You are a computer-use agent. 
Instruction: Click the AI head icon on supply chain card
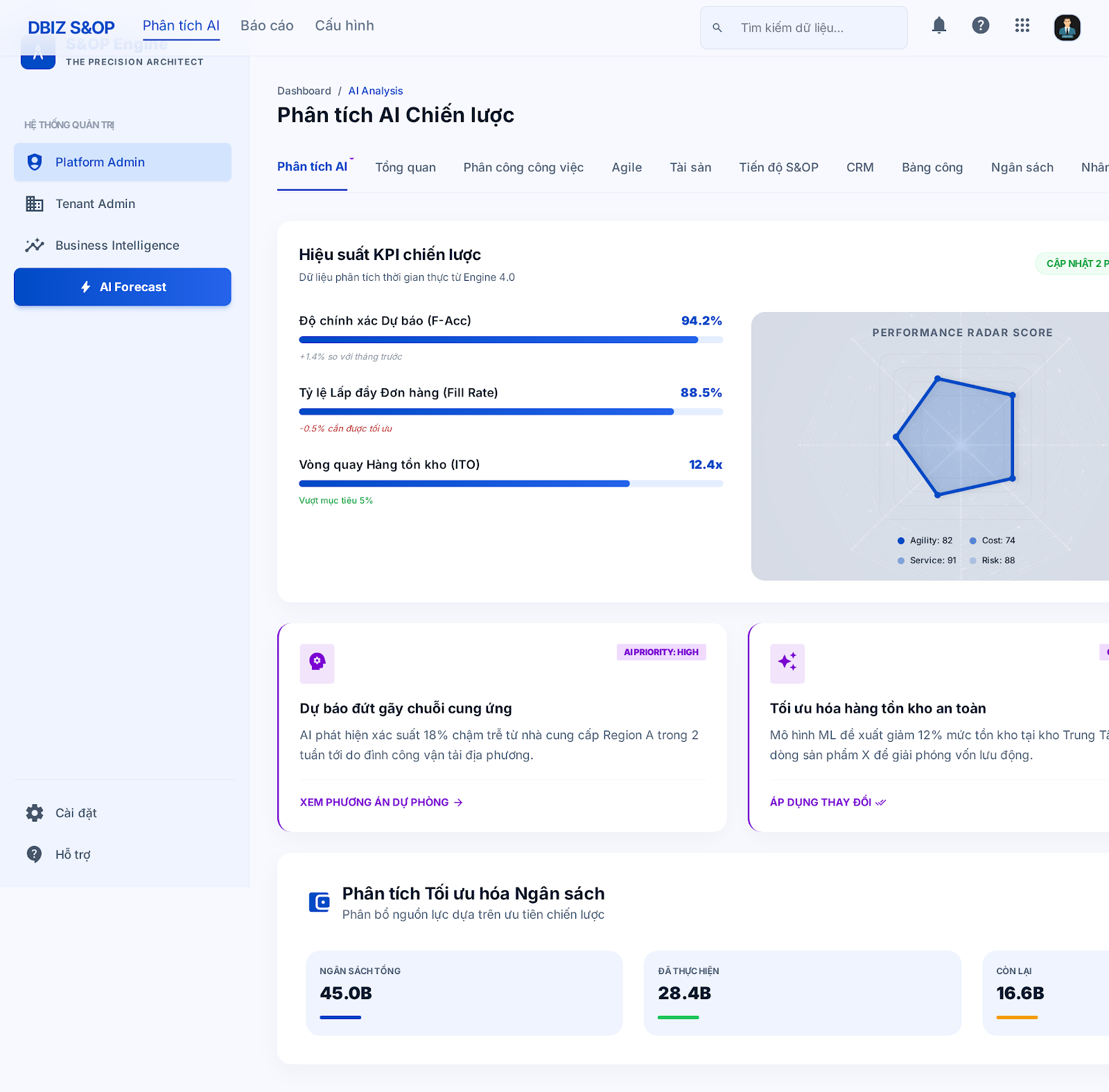coord(317,664)
